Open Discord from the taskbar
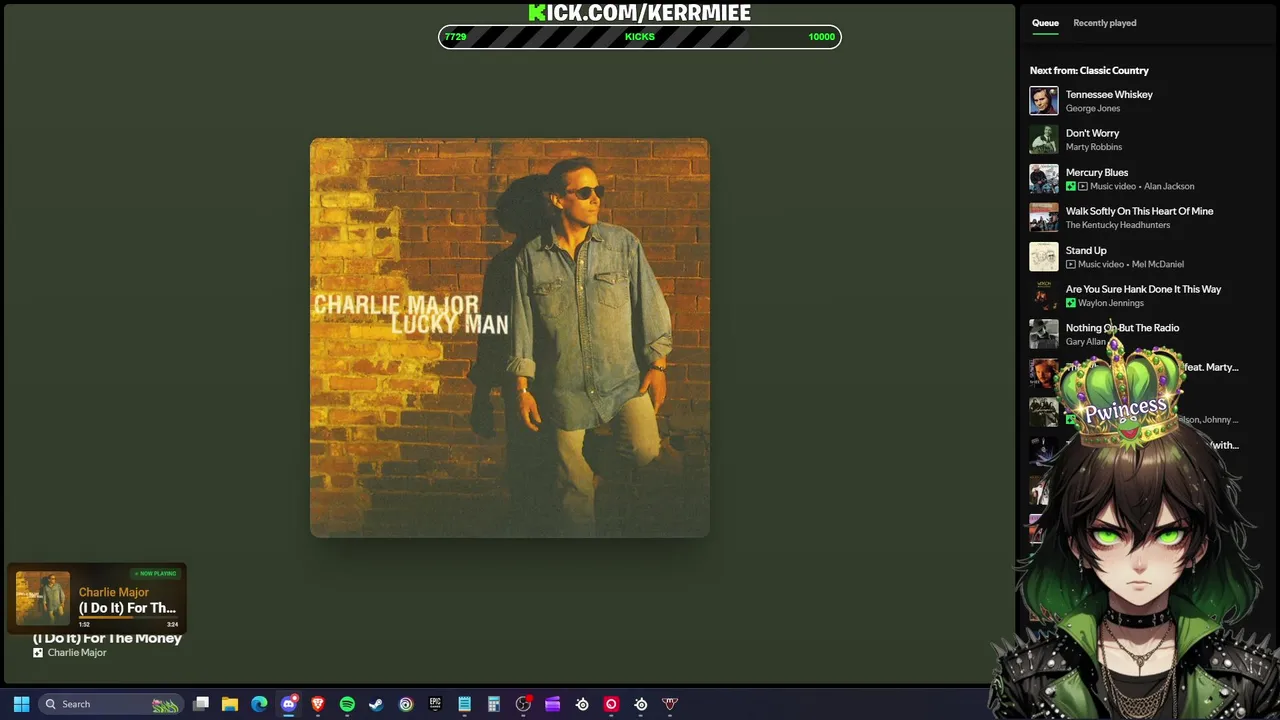The image size is (1280, 720). click(x=289, y=704)
